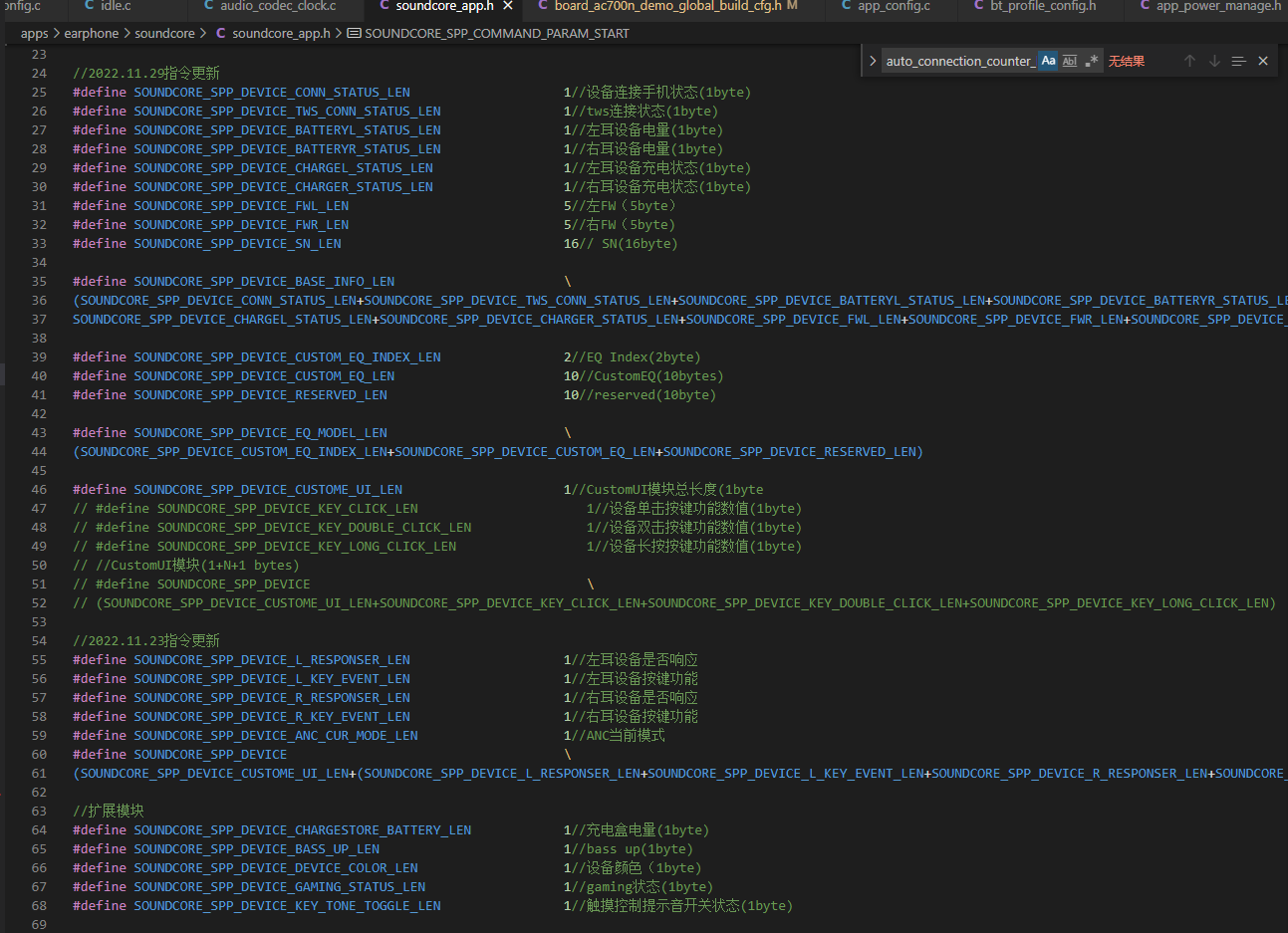Open the 'earphone' breadcrumb dropdown
This screenshot has height=933, width=1288.
[92, 34]
